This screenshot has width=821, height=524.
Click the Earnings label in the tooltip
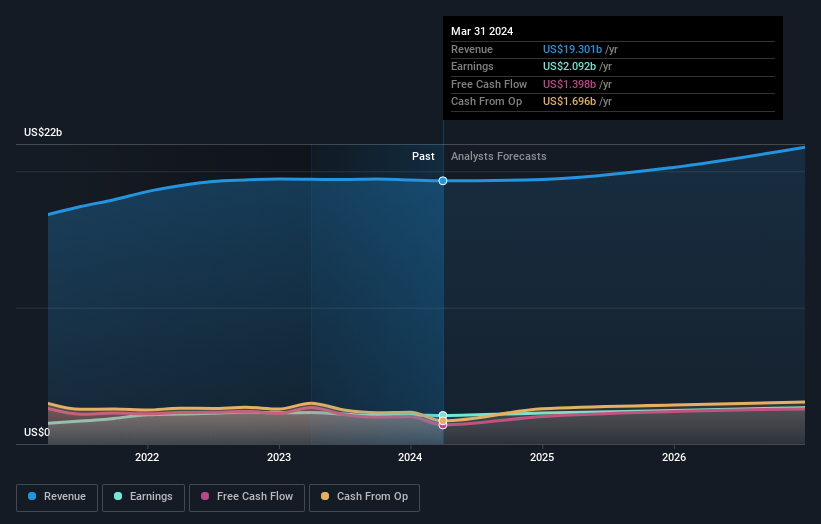pos(472,66)
